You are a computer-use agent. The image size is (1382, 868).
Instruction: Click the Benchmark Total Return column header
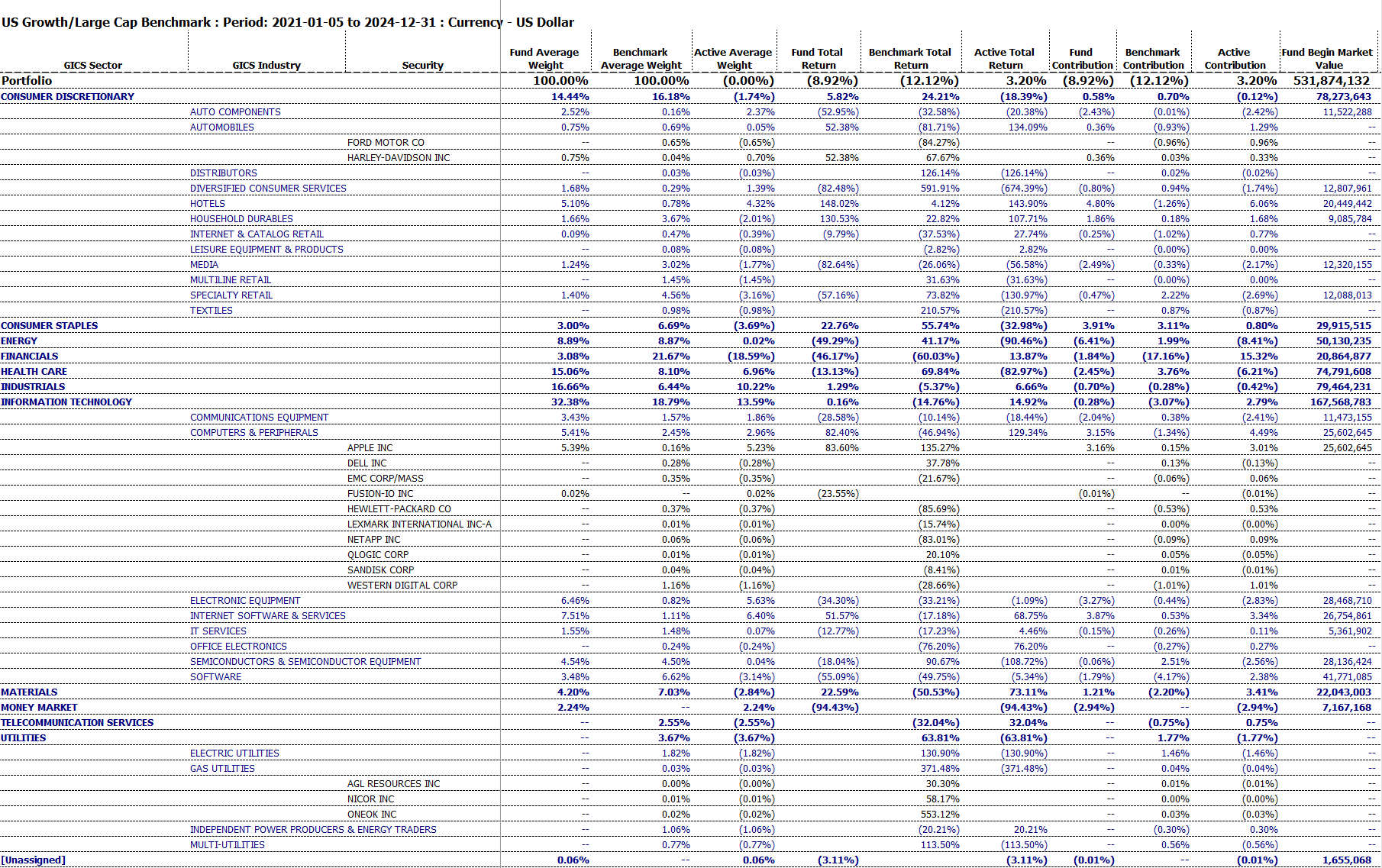click(x=909, y=59)
